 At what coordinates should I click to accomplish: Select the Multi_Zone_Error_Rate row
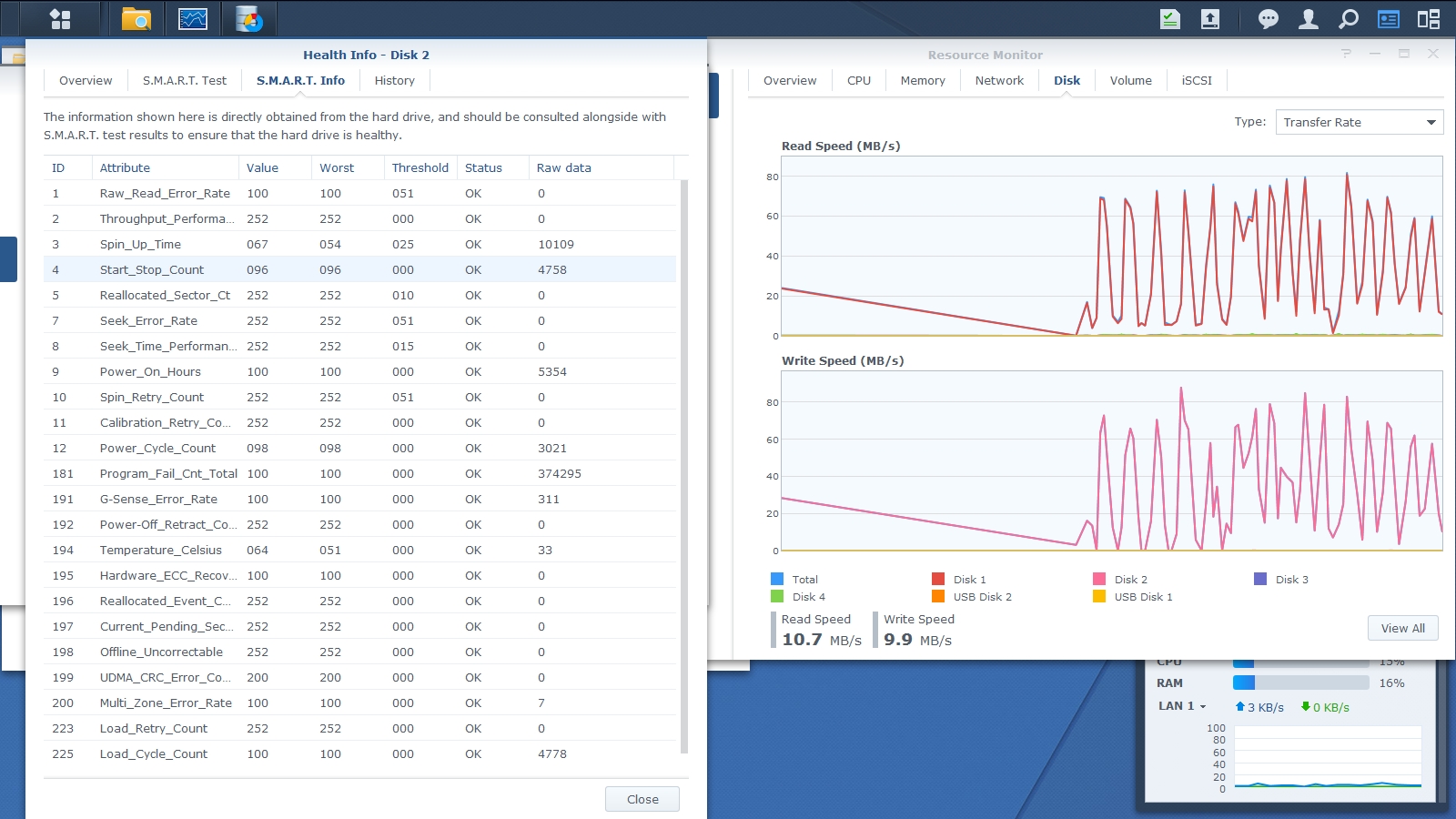359,703
